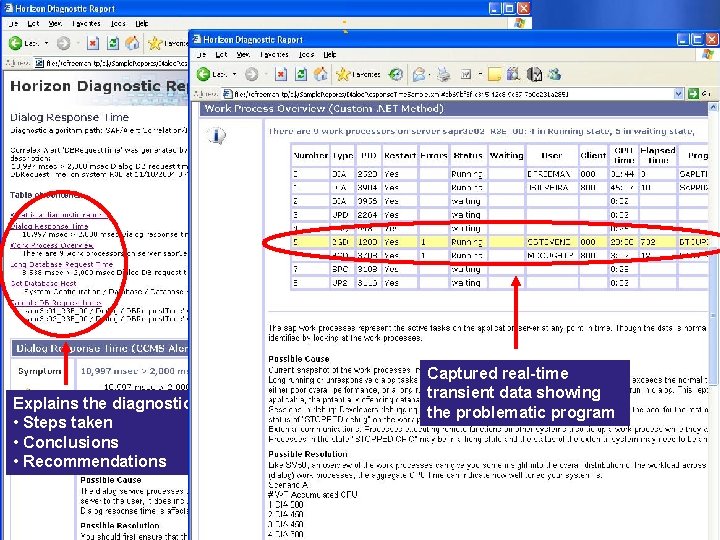Open Favorites star in the front window toolbar
Image resolution: width=720 pixels, height=540 pixels.
[343, 74]
